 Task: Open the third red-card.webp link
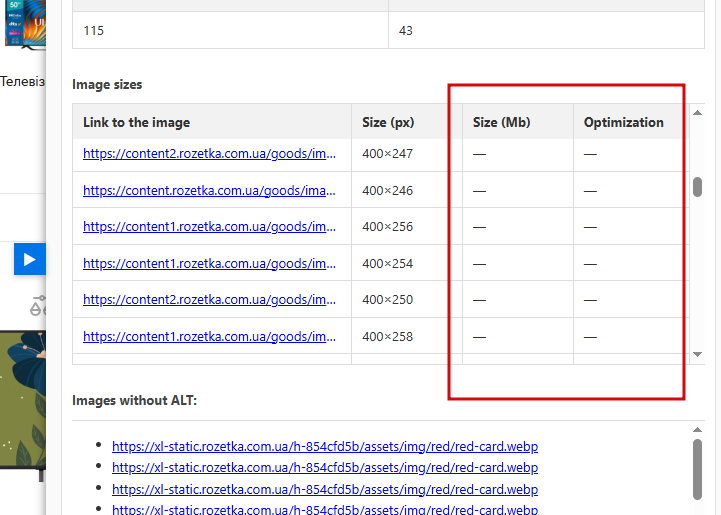[x=325, y=489]
